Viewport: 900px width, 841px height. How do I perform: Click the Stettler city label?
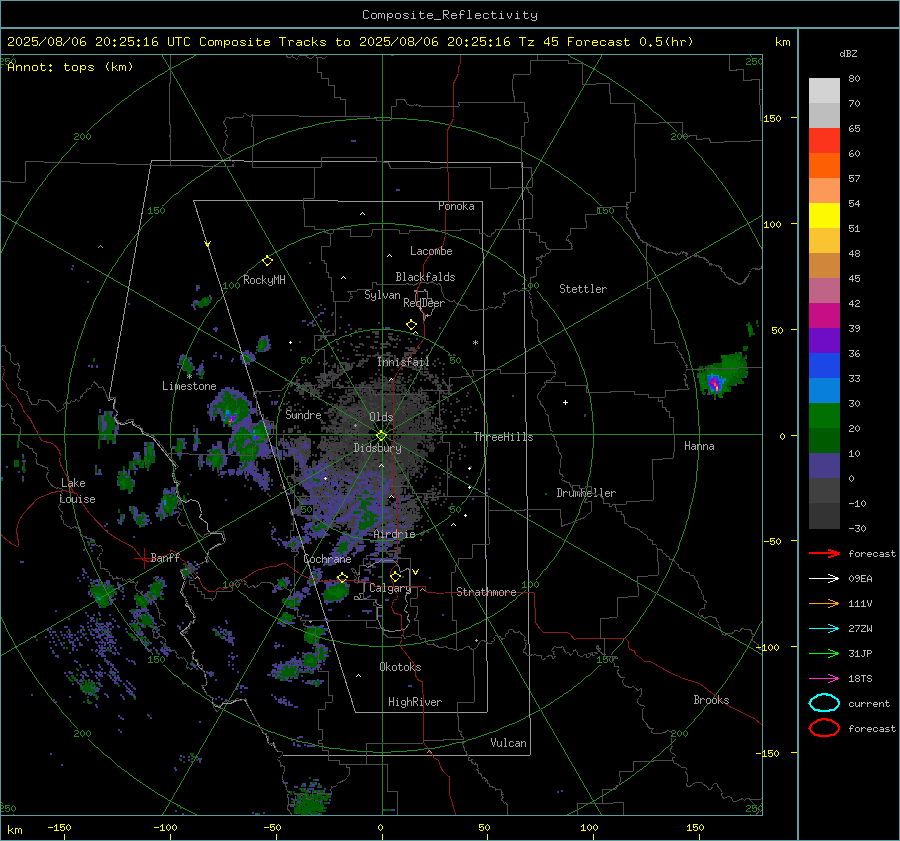[x=583, y=289]
